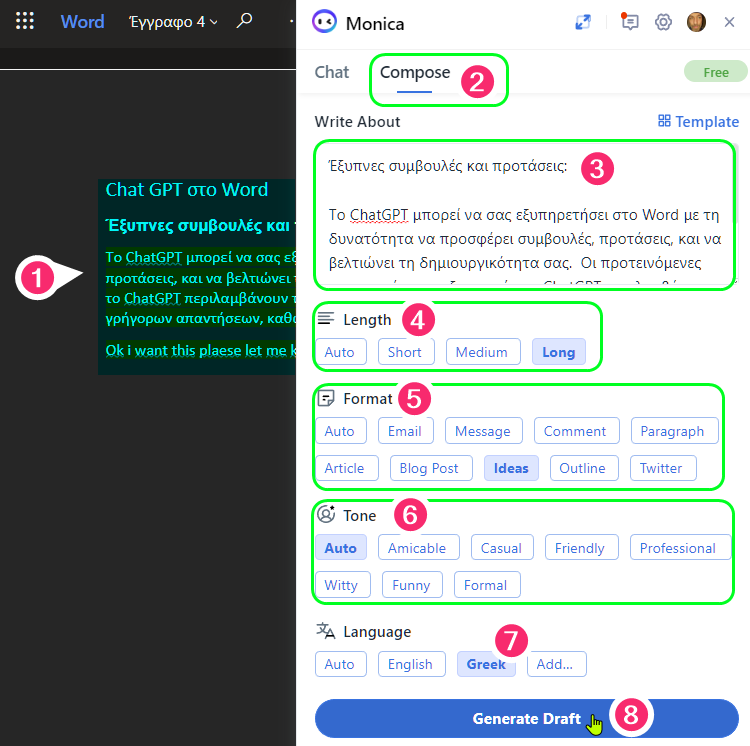Set Length to Long
This screenshot has width=750, height=746.
click(x=559, y=352)
